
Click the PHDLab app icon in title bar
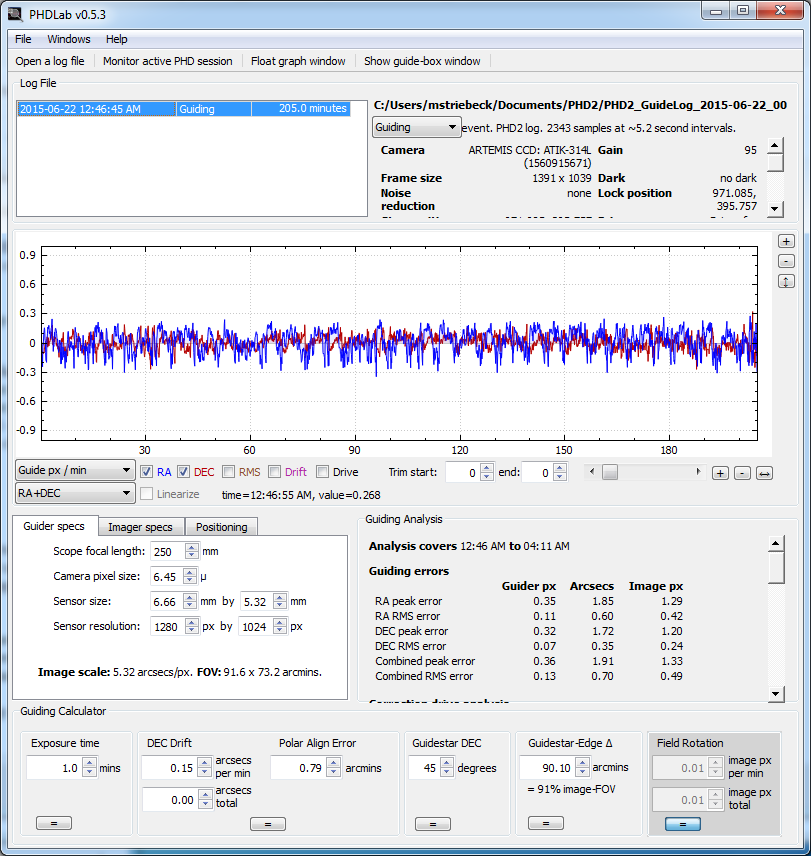[x=15, y=14]
